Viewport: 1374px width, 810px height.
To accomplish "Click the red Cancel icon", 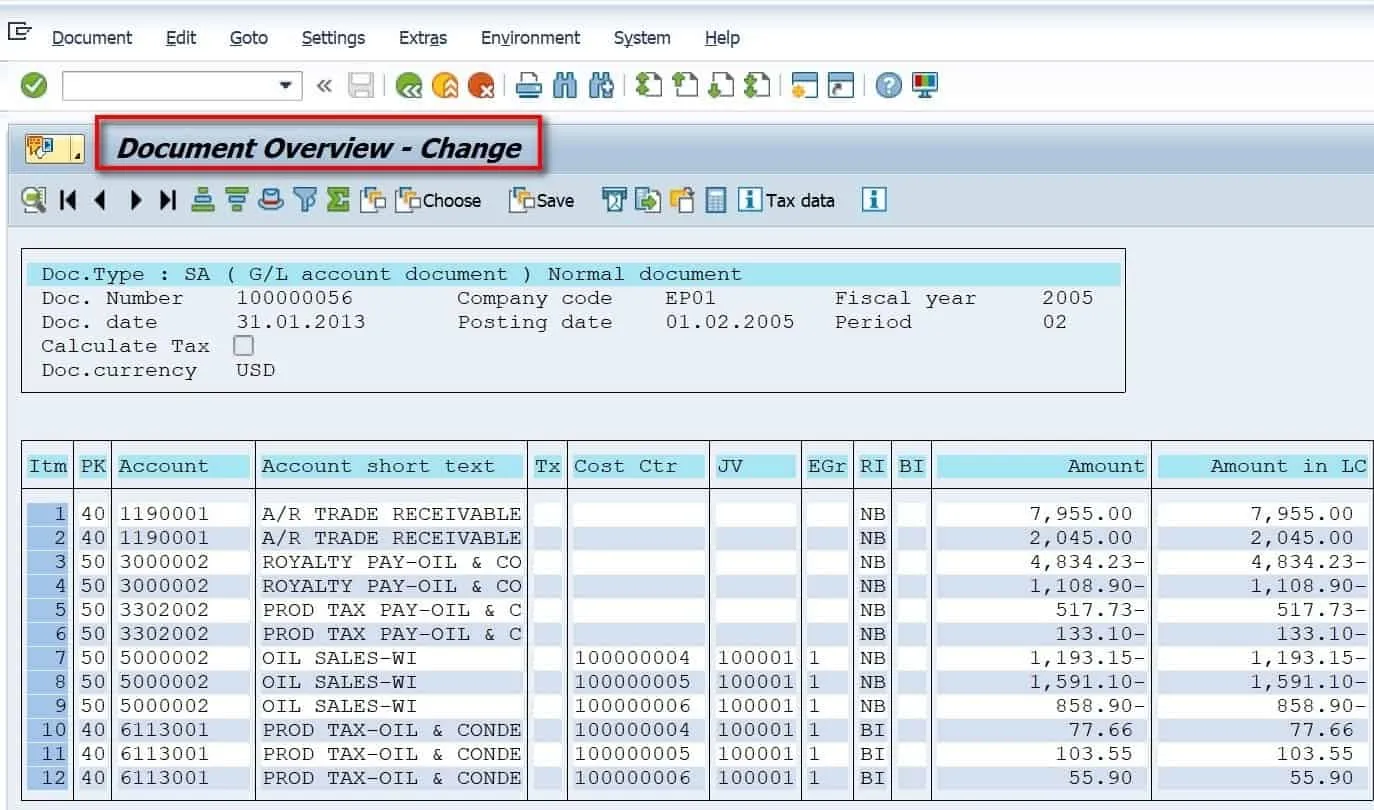I will [x=481, y=86].
